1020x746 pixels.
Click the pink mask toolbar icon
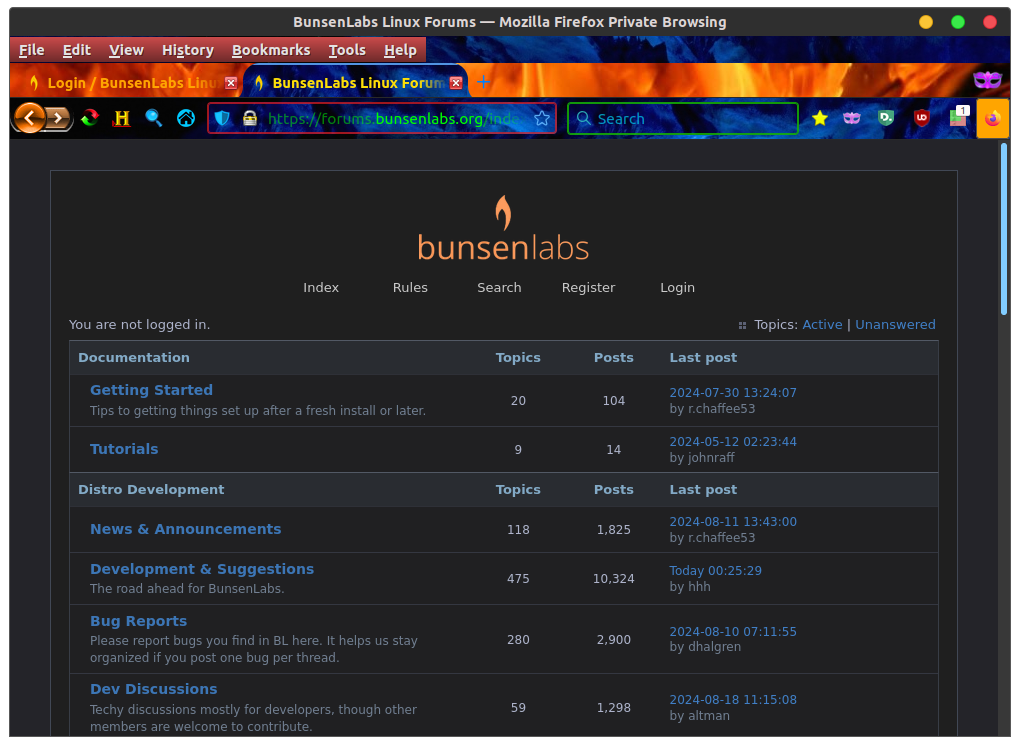click(852, 118)
